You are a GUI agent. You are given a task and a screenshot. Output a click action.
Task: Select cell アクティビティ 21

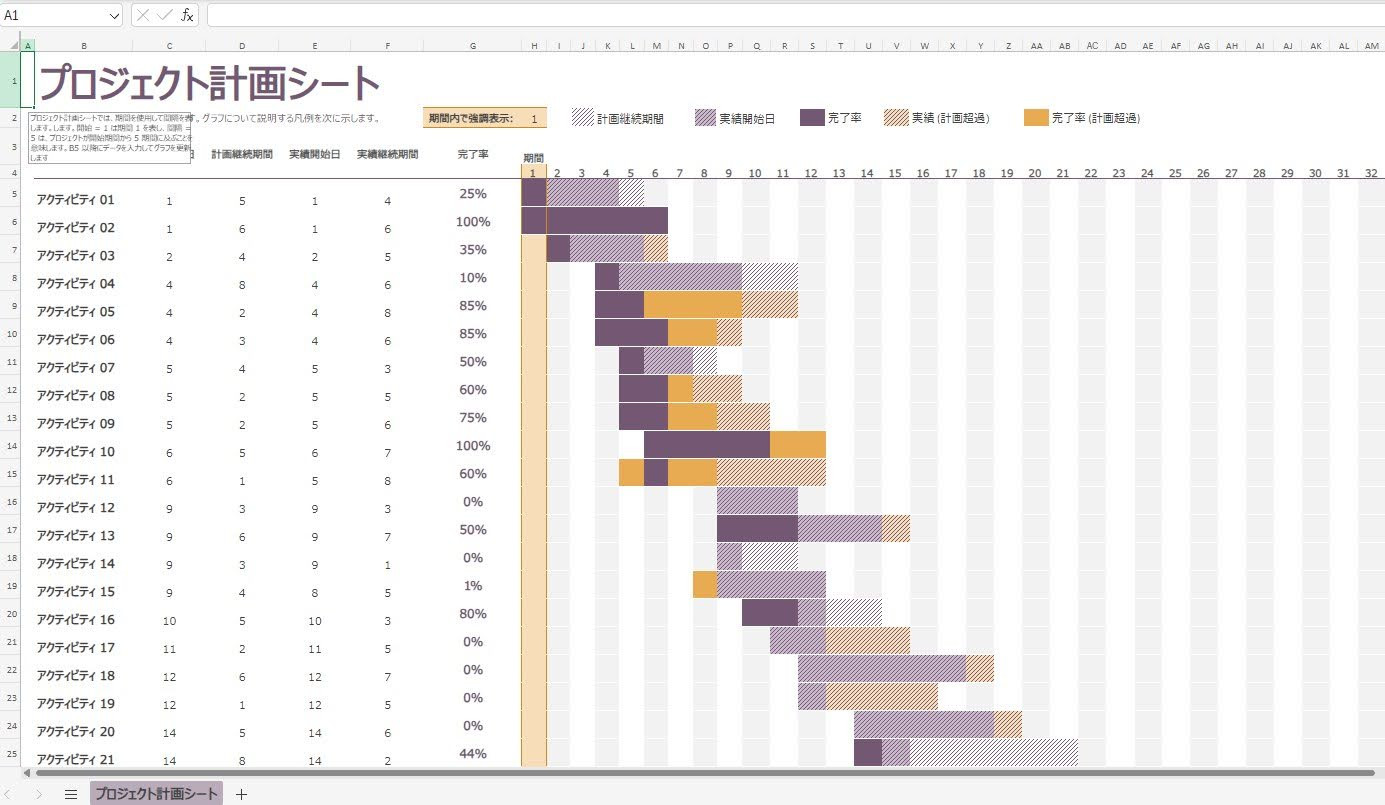point(76,760)
